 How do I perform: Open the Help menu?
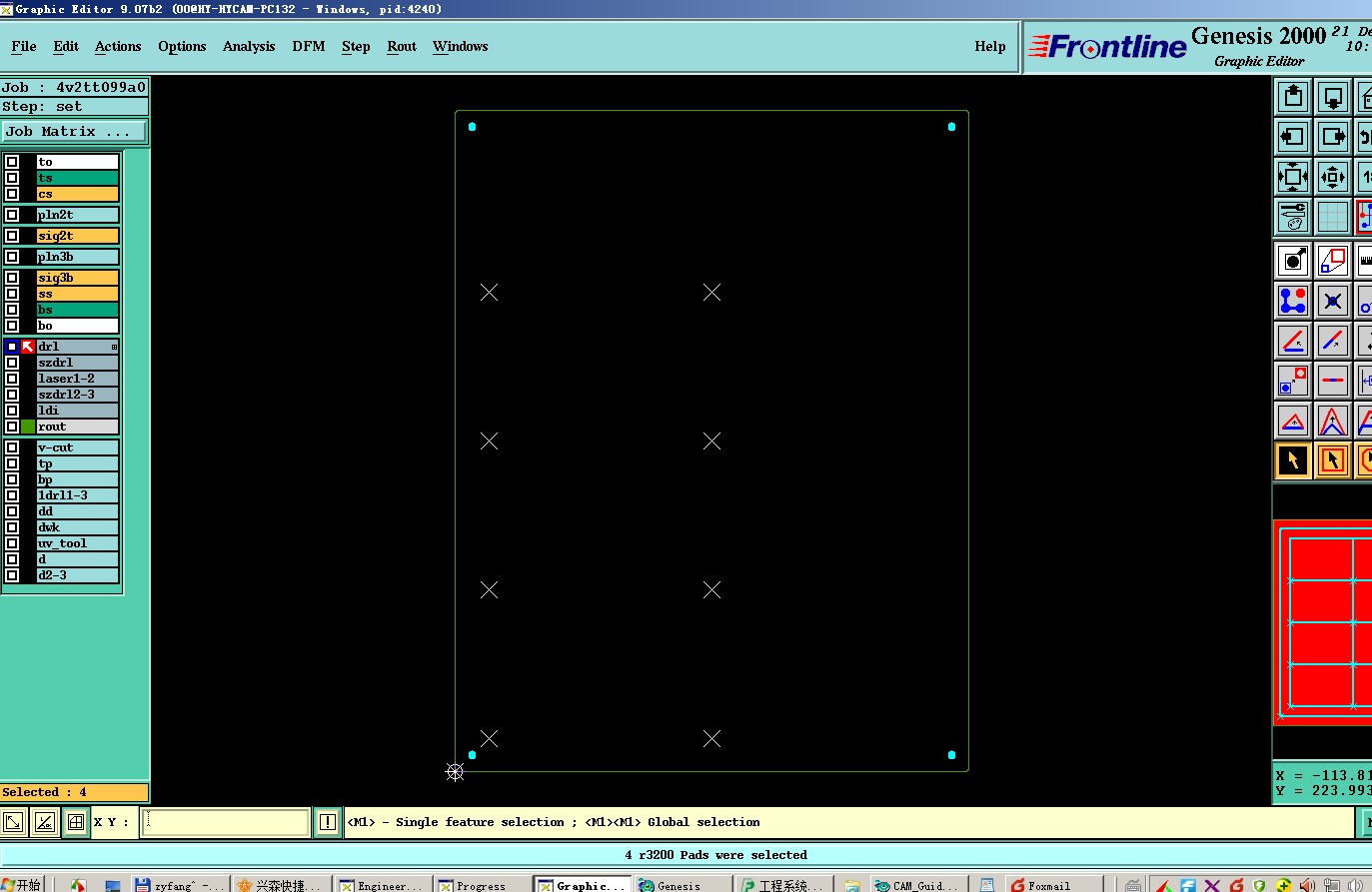[990, 46]
